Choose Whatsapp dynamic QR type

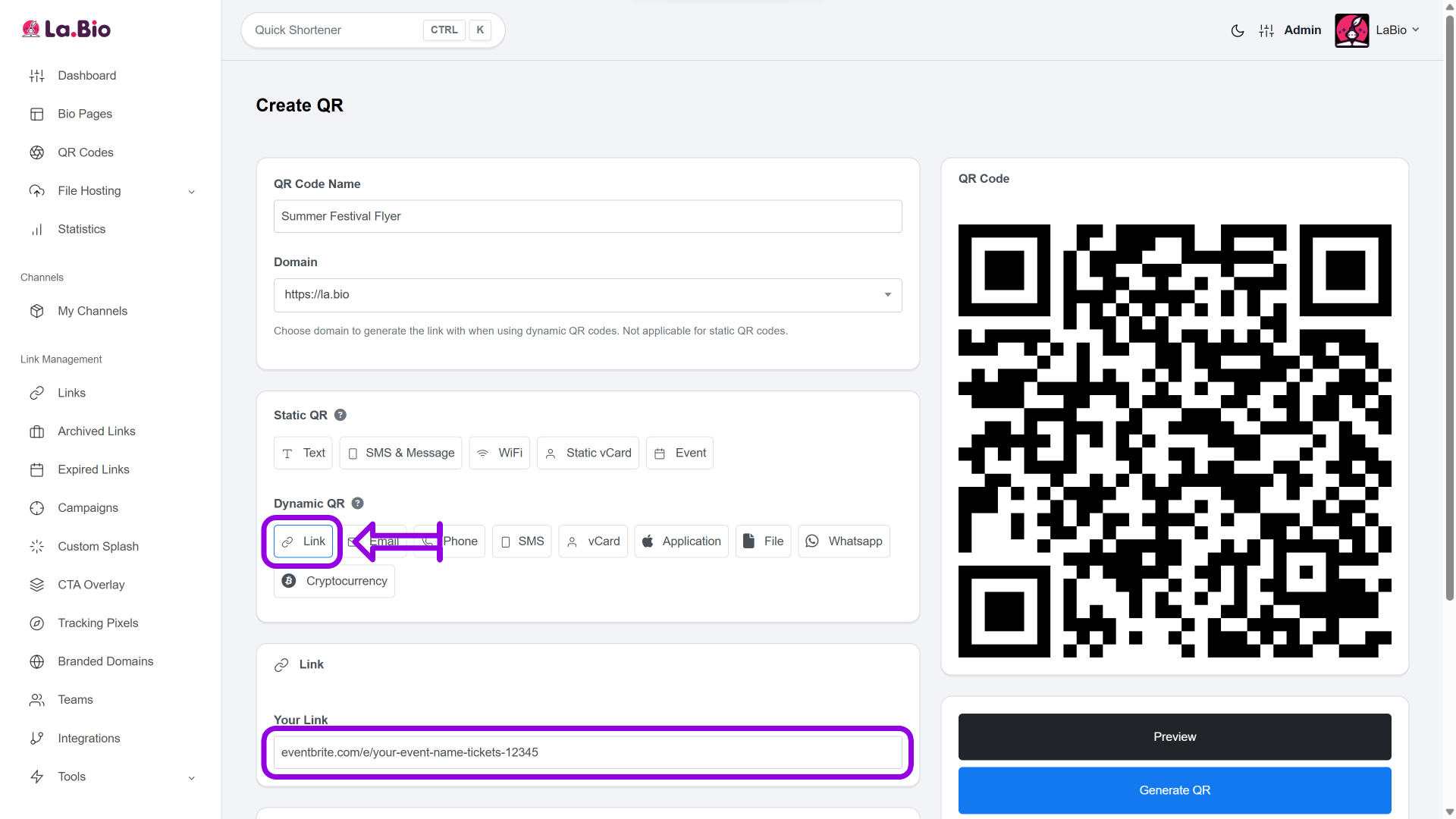tap(844, 541)
